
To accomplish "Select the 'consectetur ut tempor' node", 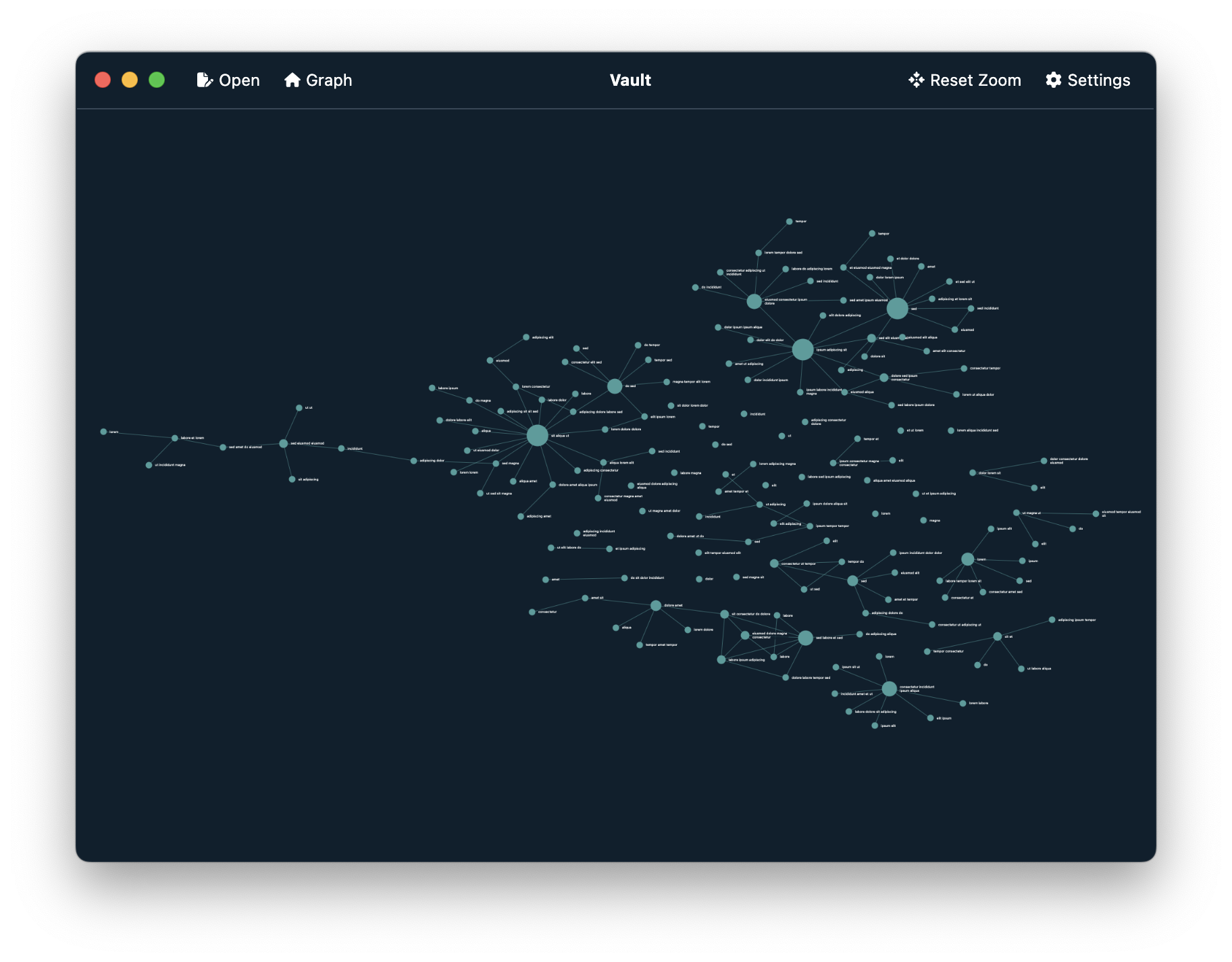I will tap(775, 563).
